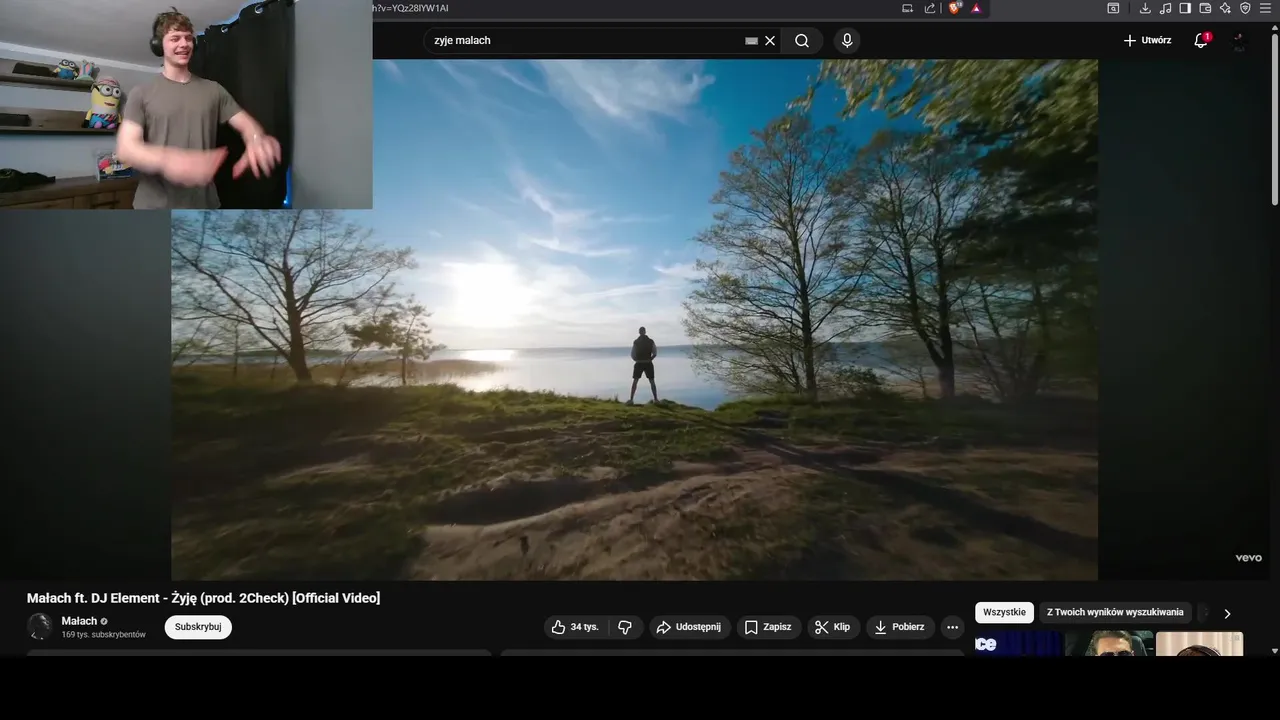Viewport: 1280px width, 720px height.
Task: Toggle the browser sidebar panel icon
Action: [1185, 8]
